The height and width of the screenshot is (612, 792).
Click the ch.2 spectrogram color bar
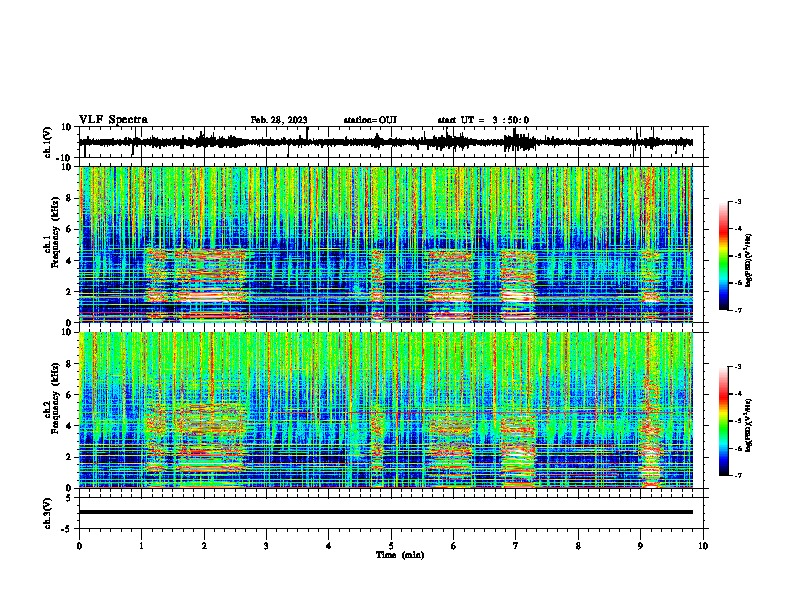724,421
